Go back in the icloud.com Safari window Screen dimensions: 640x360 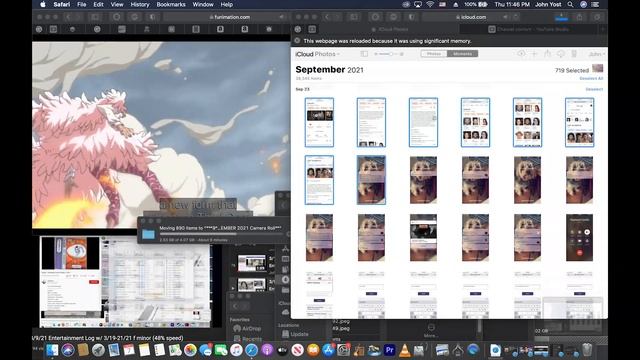(x=327, y=17)
